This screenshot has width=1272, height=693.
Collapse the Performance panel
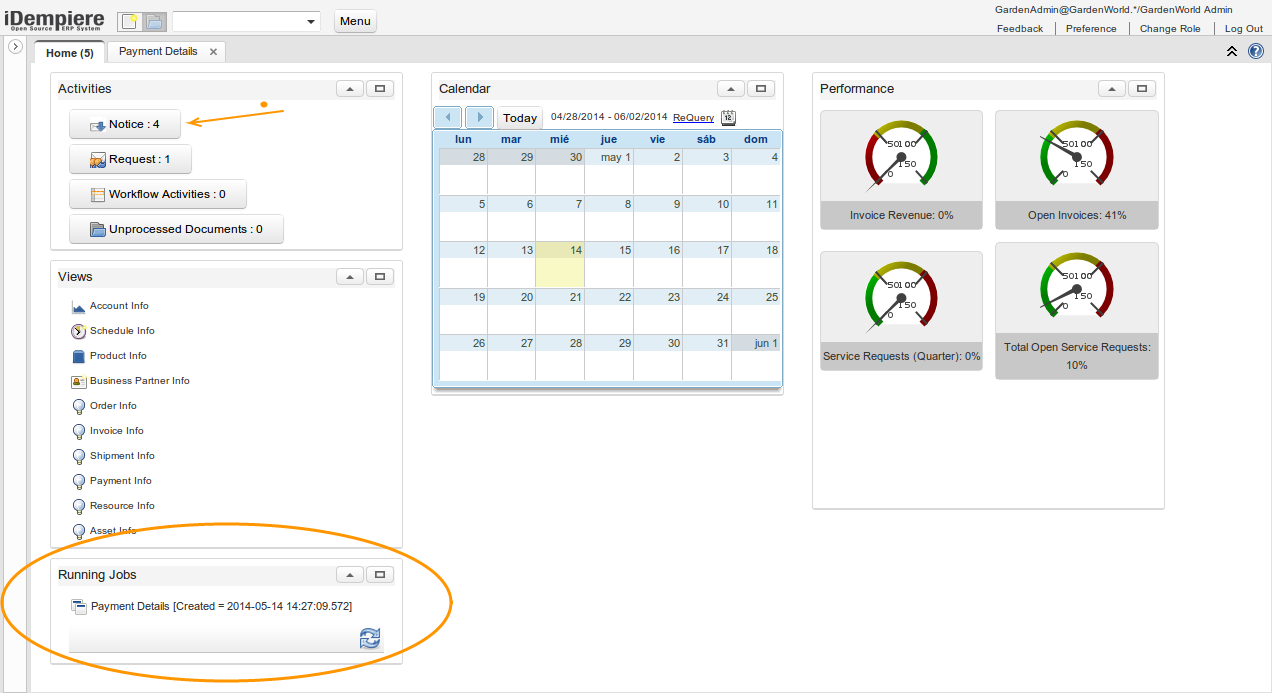coord(1111,89)
